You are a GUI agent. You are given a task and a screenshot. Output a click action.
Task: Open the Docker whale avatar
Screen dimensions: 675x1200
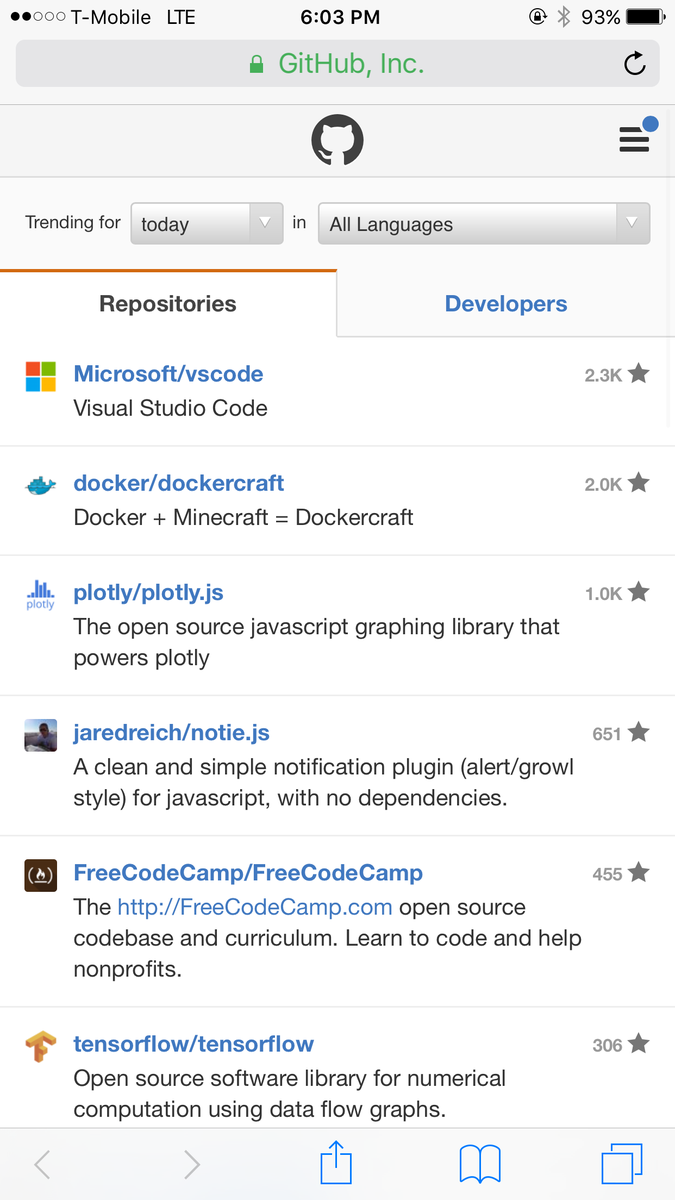pos(41,486)
